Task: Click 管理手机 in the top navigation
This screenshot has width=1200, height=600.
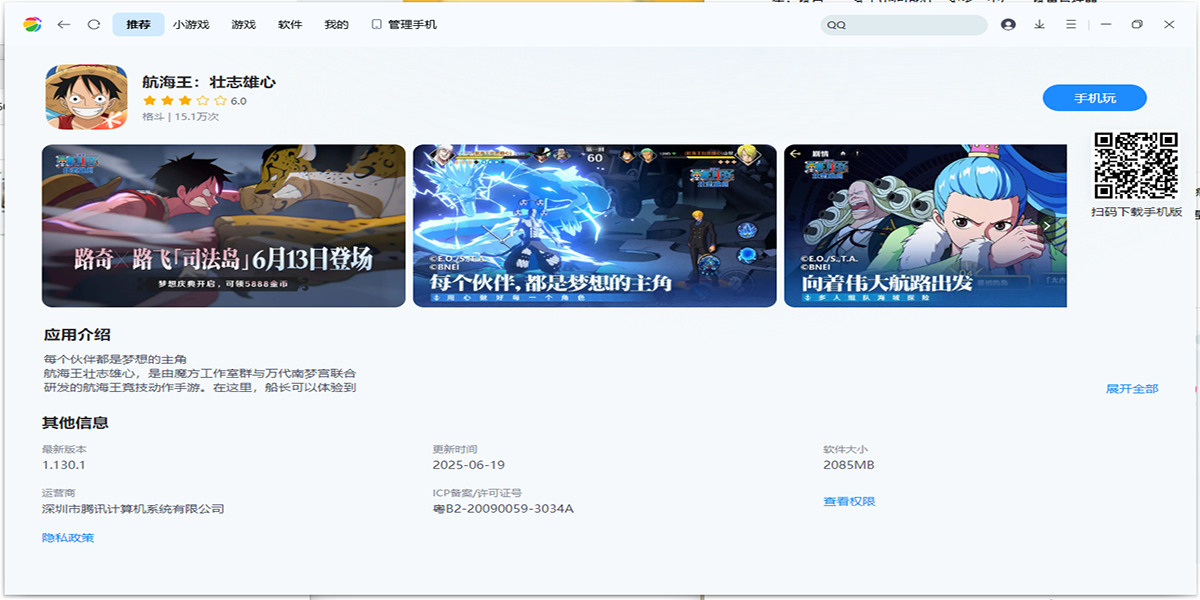Action: [404, 24]
